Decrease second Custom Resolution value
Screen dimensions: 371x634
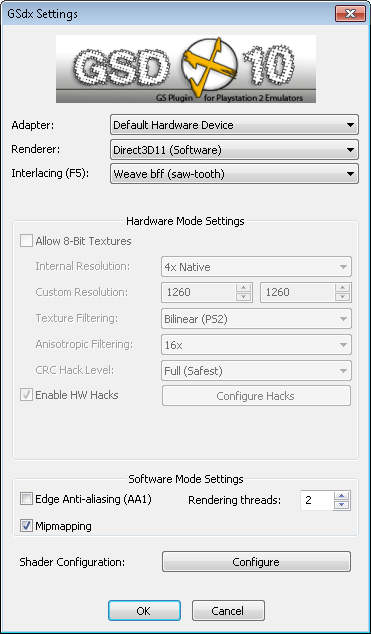tap(343, 297)
